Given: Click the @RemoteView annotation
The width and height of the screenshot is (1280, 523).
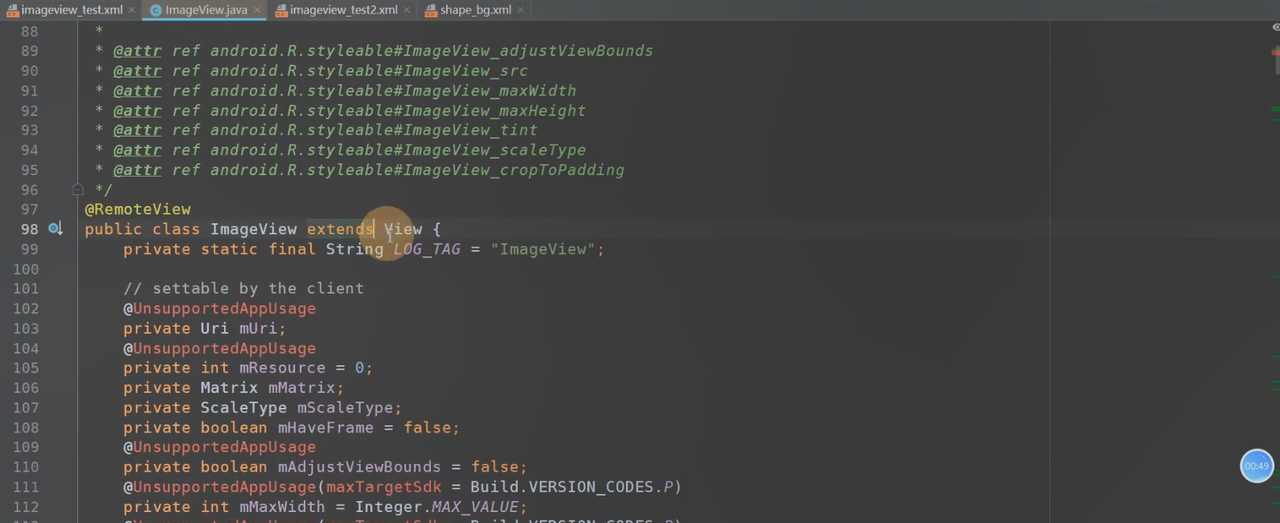Looking at the screenshot, I should 137,209.
